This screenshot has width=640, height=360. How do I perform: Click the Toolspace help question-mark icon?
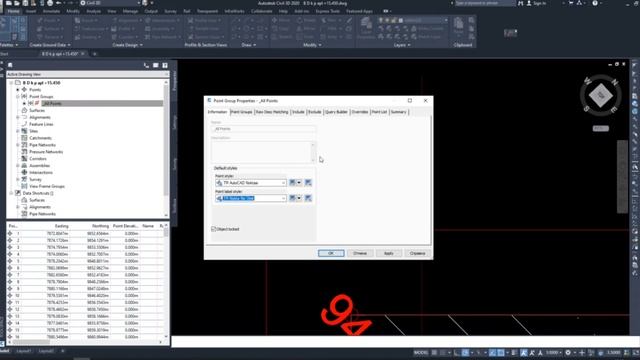click(165, 65)
